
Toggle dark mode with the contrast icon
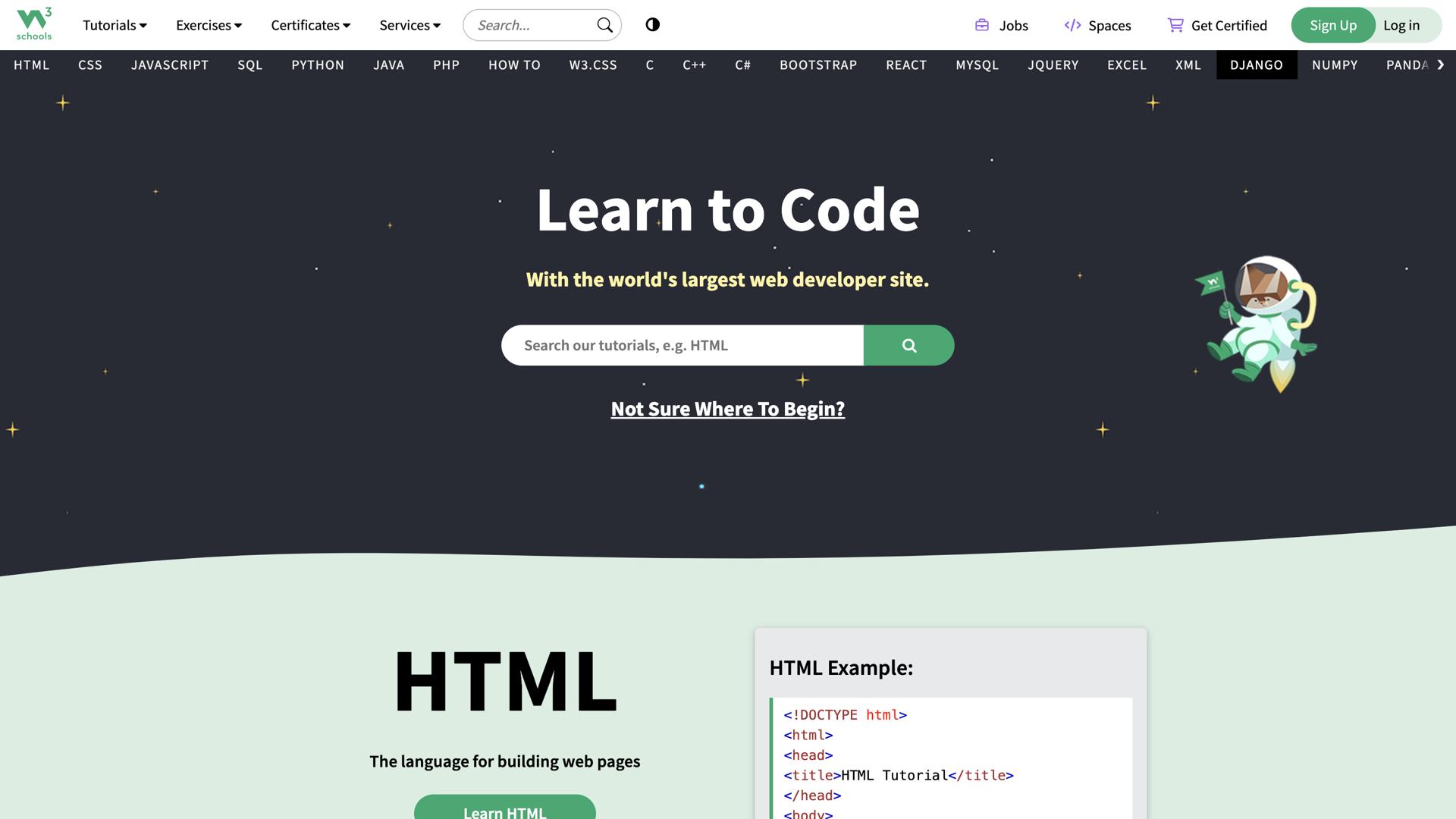click(x=652, y=24)
